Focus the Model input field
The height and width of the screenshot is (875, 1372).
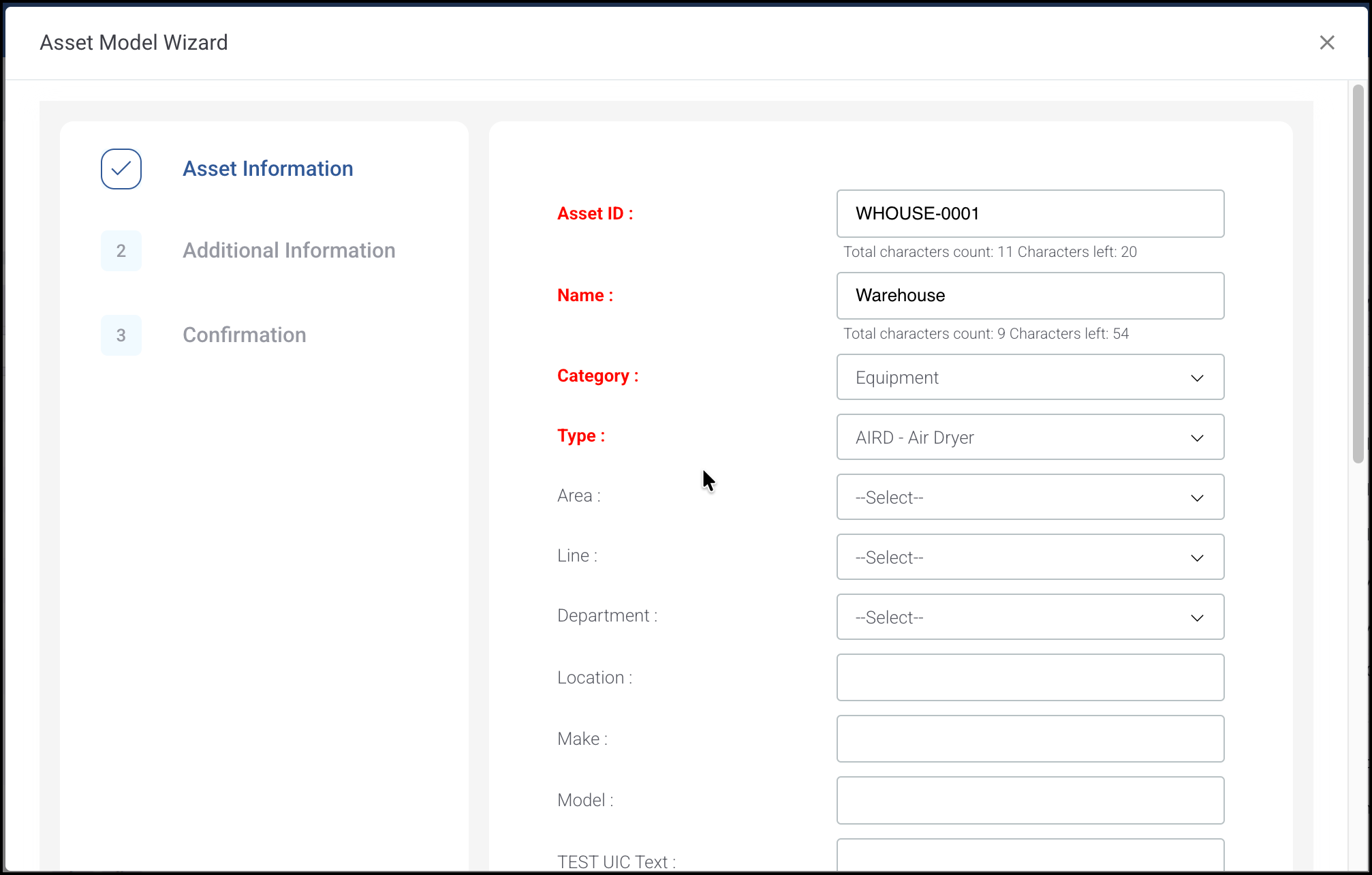(x=1029, y=800)
